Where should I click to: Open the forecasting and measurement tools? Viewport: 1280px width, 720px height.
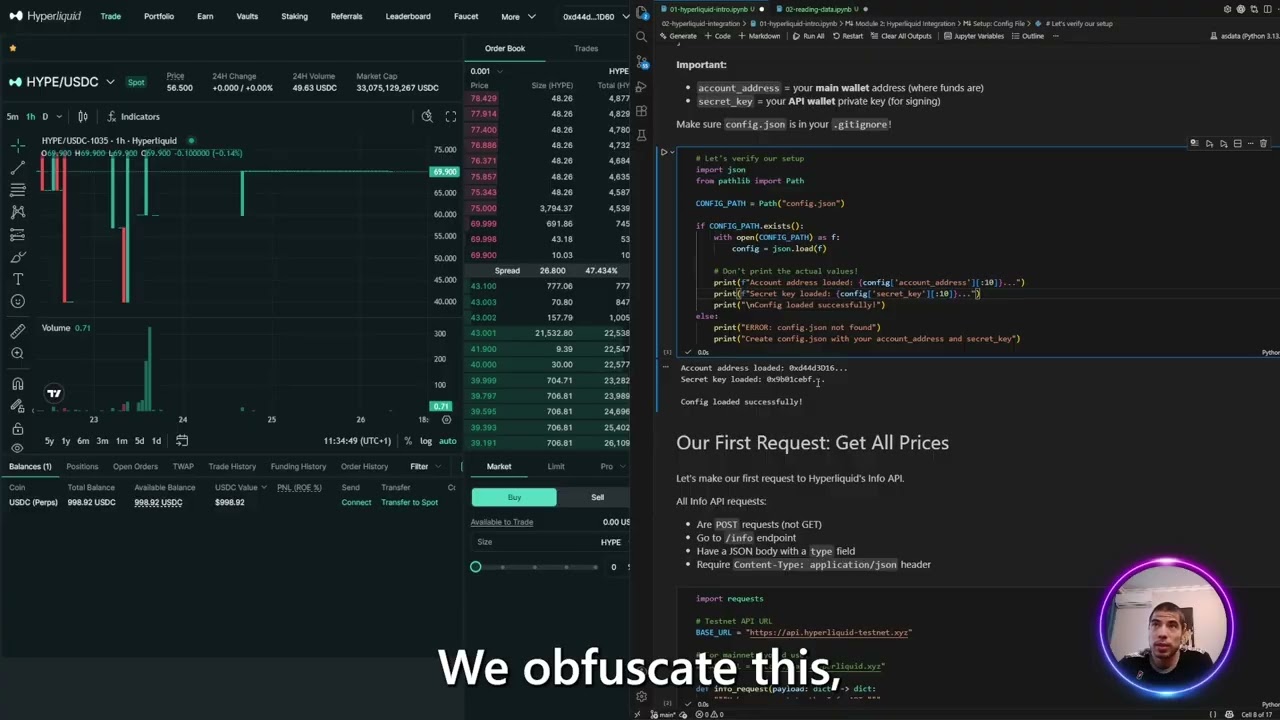tap(17, 235)
